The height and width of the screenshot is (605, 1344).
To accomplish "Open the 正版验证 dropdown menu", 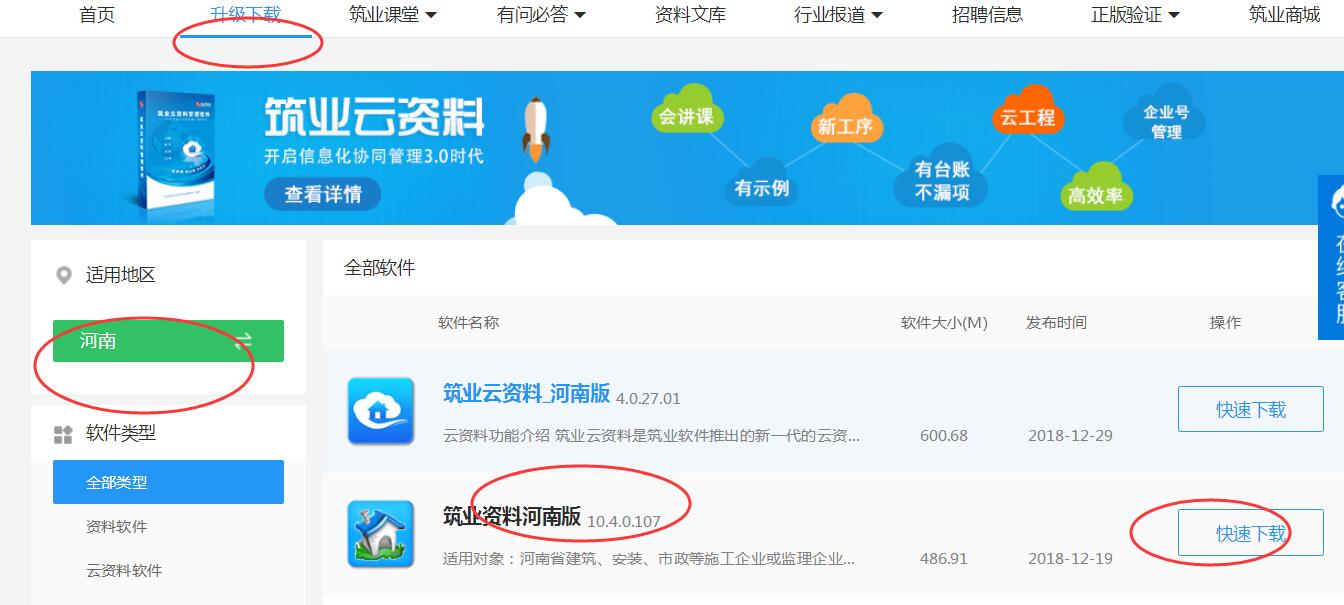I will pyautogui.click(x=1135, y=15).
